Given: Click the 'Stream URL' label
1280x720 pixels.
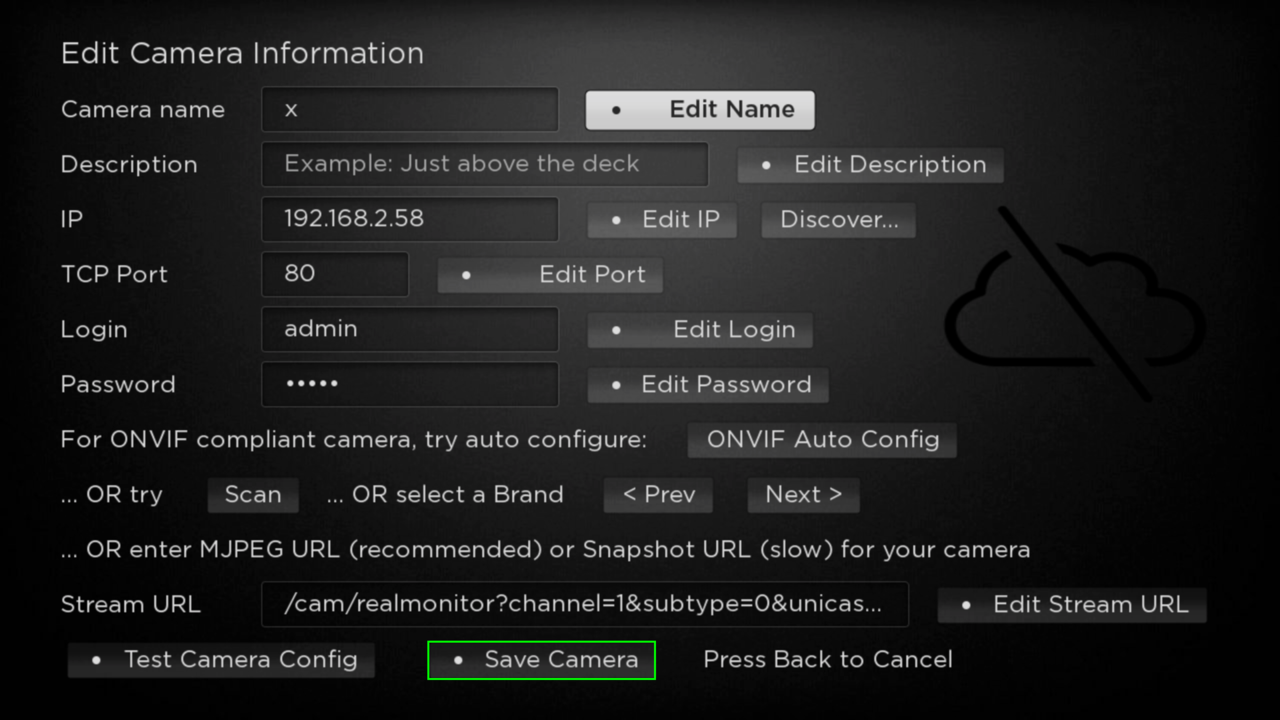Looking at the screenshot, I should pos(131,605).
